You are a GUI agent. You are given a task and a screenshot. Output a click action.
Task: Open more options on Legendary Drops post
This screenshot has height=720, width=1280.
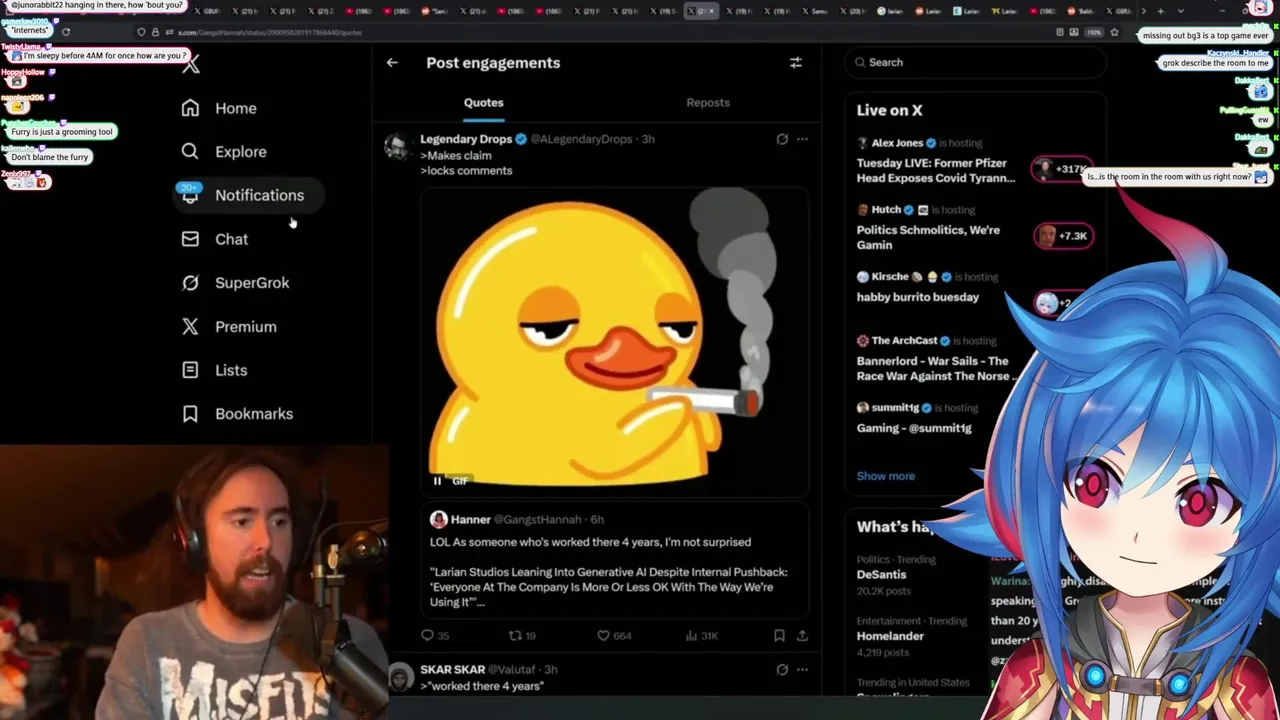pyautogui.click(x=802, y=139)
